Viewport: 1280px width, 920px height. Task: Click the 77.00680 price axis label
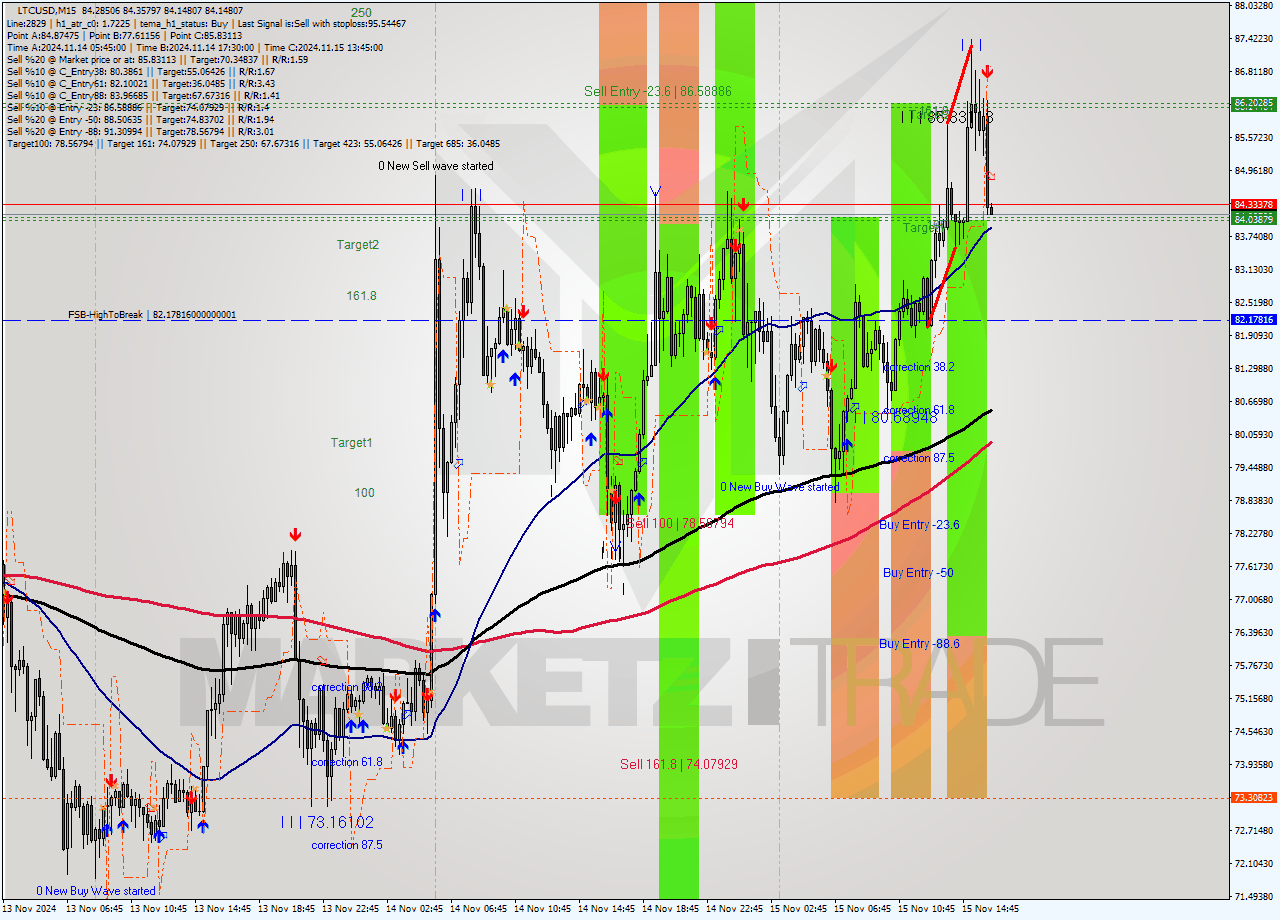click(x=1254, y=600)
